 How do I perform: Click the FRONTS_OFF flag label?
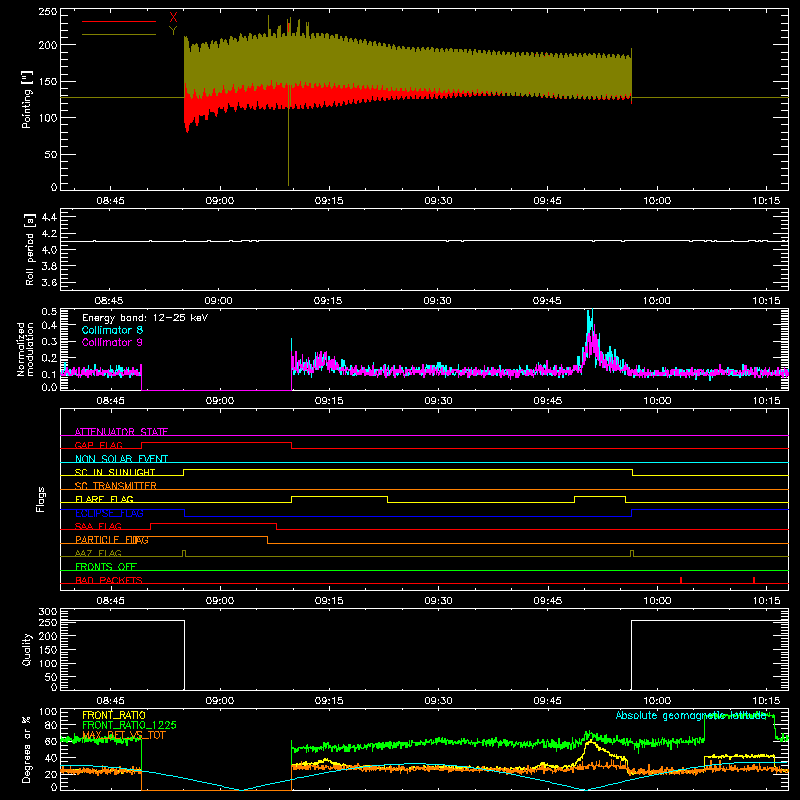tap(106, 567)
